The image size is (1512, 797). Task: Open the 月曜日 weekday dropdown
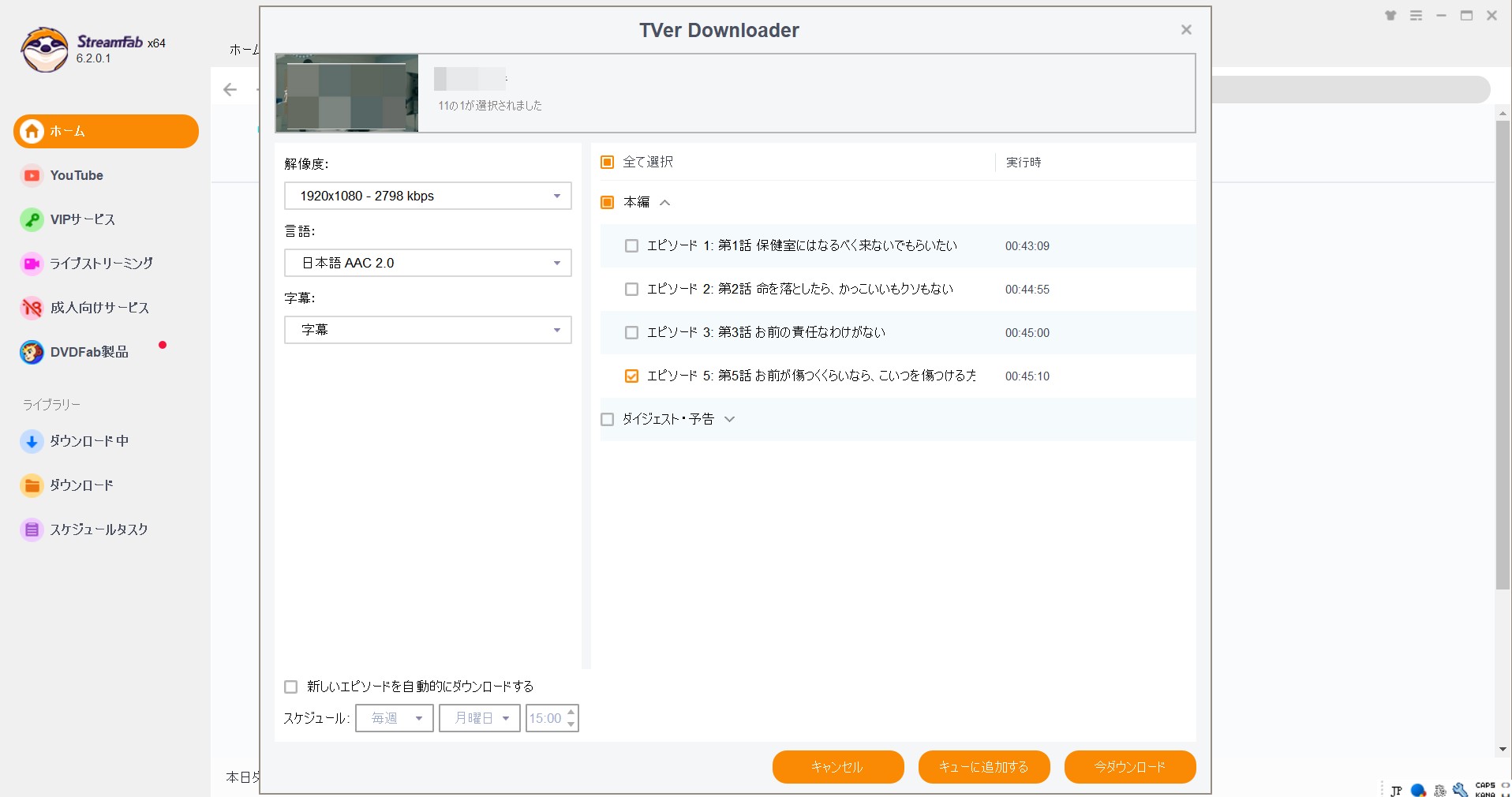click(x=480, y=718)
